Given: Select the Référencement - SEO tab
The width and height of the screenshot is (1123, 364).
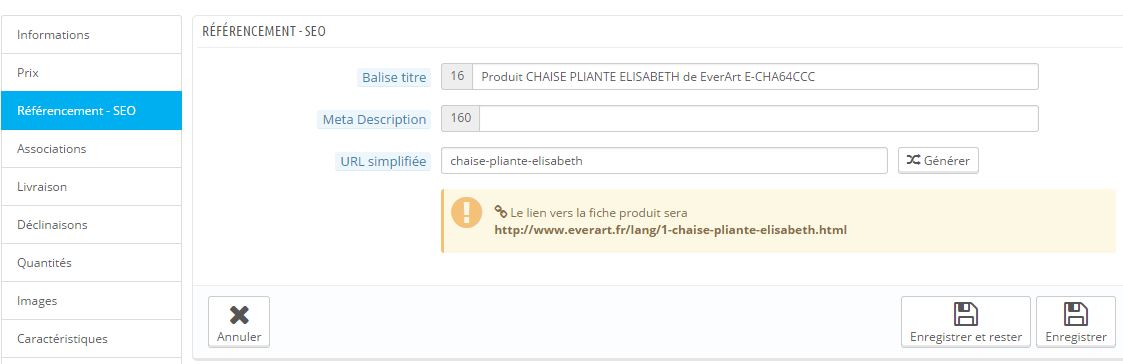Looking at the screenshot, I should (x=91, y=110).
